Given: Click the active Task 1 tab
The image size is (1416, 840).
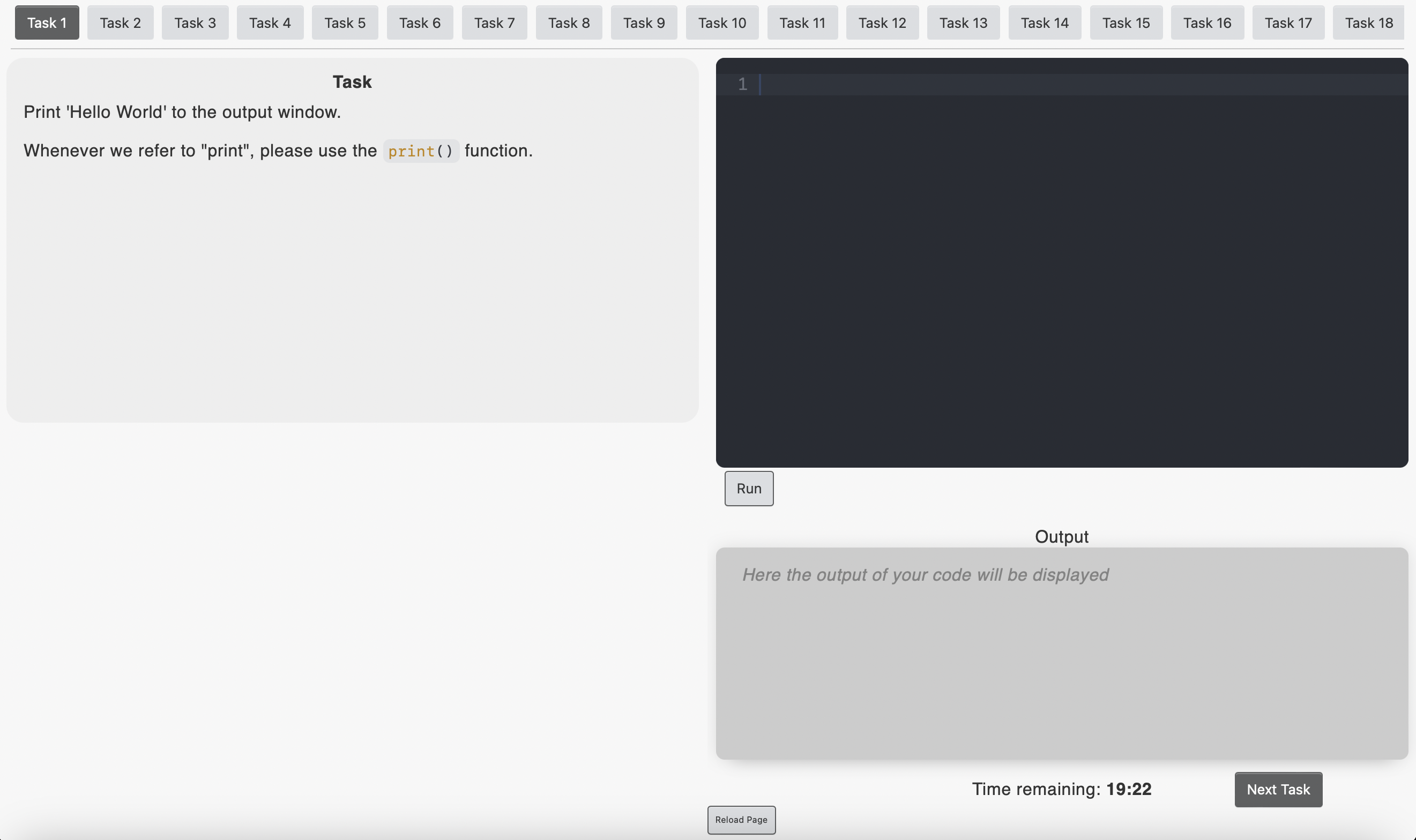Looking at the screenshot, I should 47,22.
